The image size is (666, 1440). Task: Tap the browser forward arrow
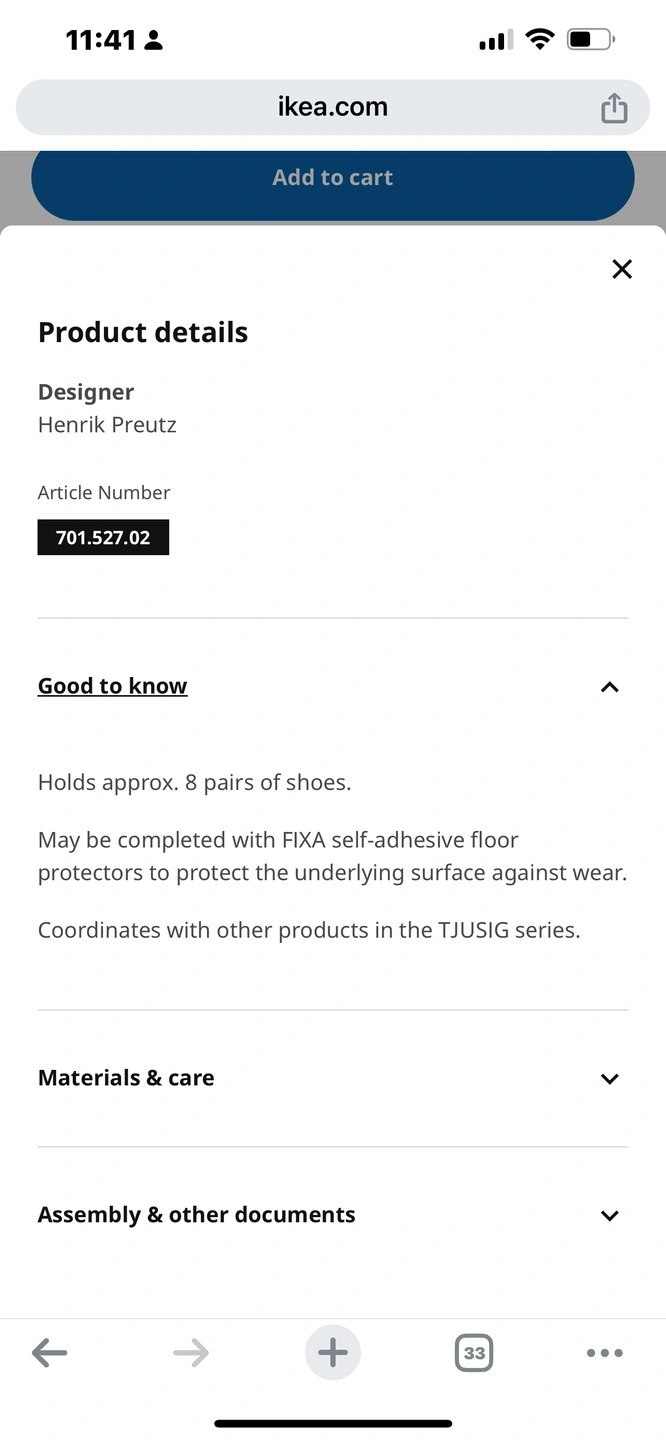coord(190,1353)
